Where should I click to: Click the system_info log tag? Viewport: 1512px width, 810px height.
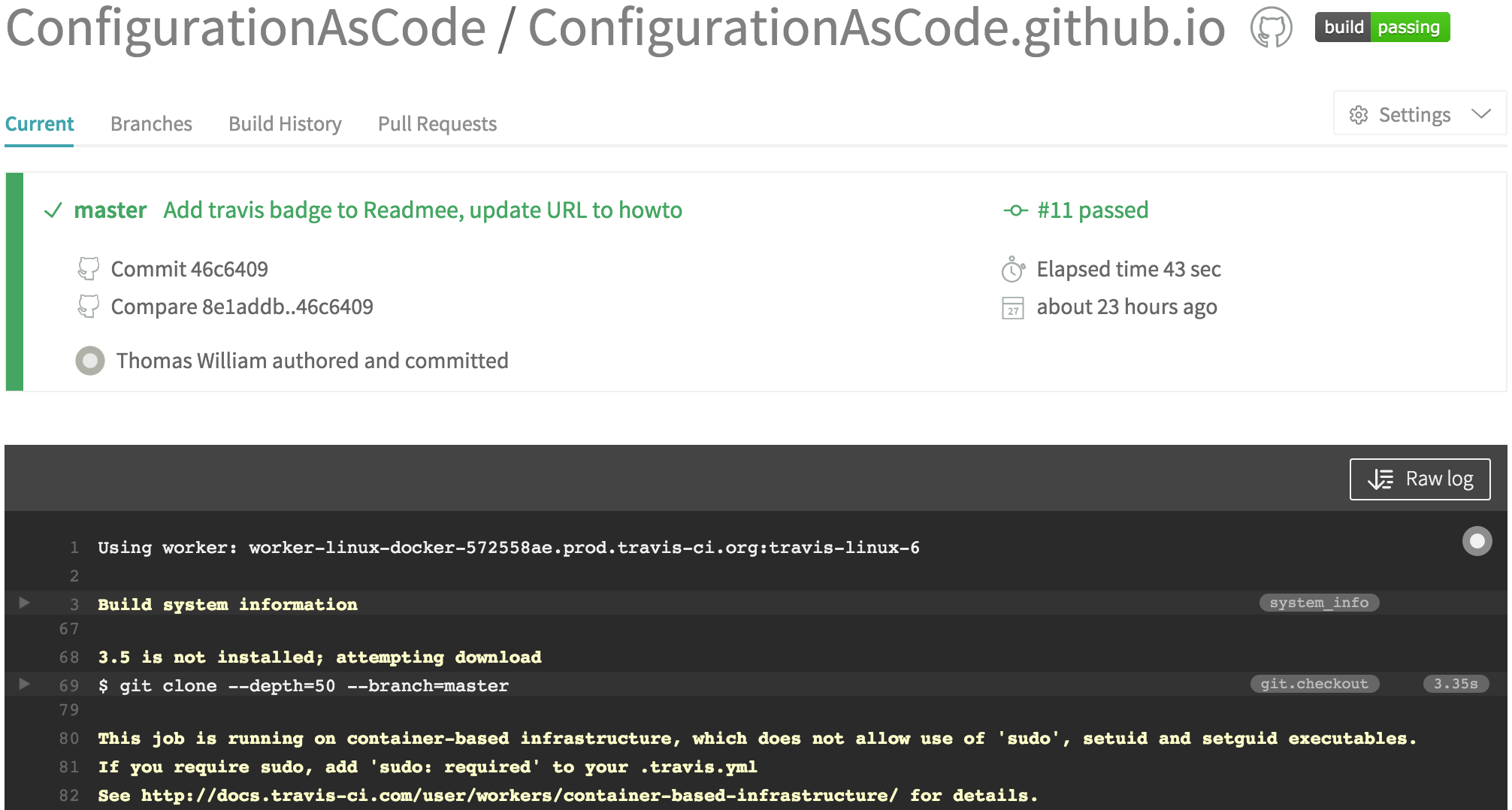click(1319, 603)
